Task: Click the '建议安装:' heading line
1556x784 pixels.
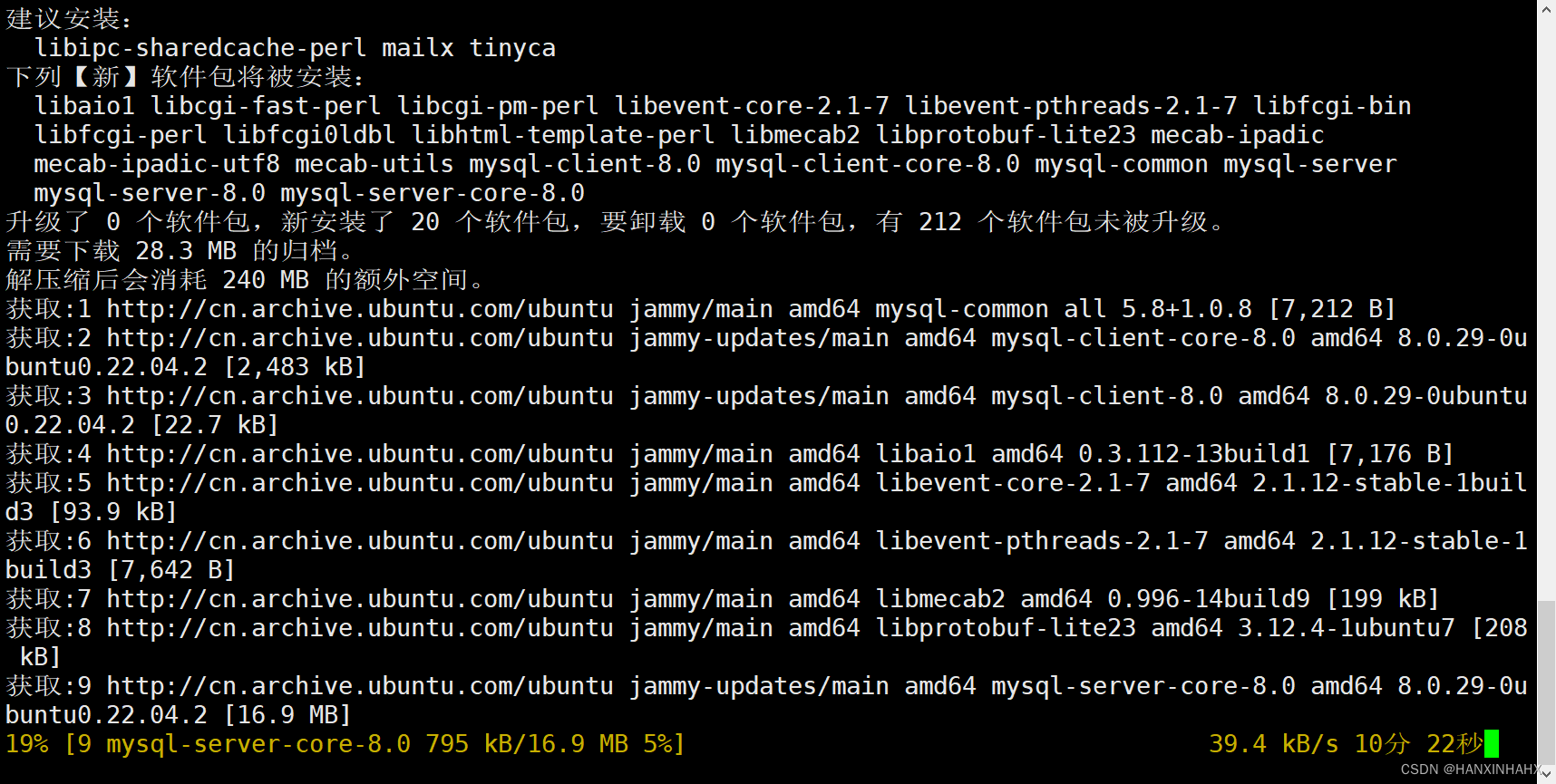Action: pyautogui.click(x=70, y=19)
